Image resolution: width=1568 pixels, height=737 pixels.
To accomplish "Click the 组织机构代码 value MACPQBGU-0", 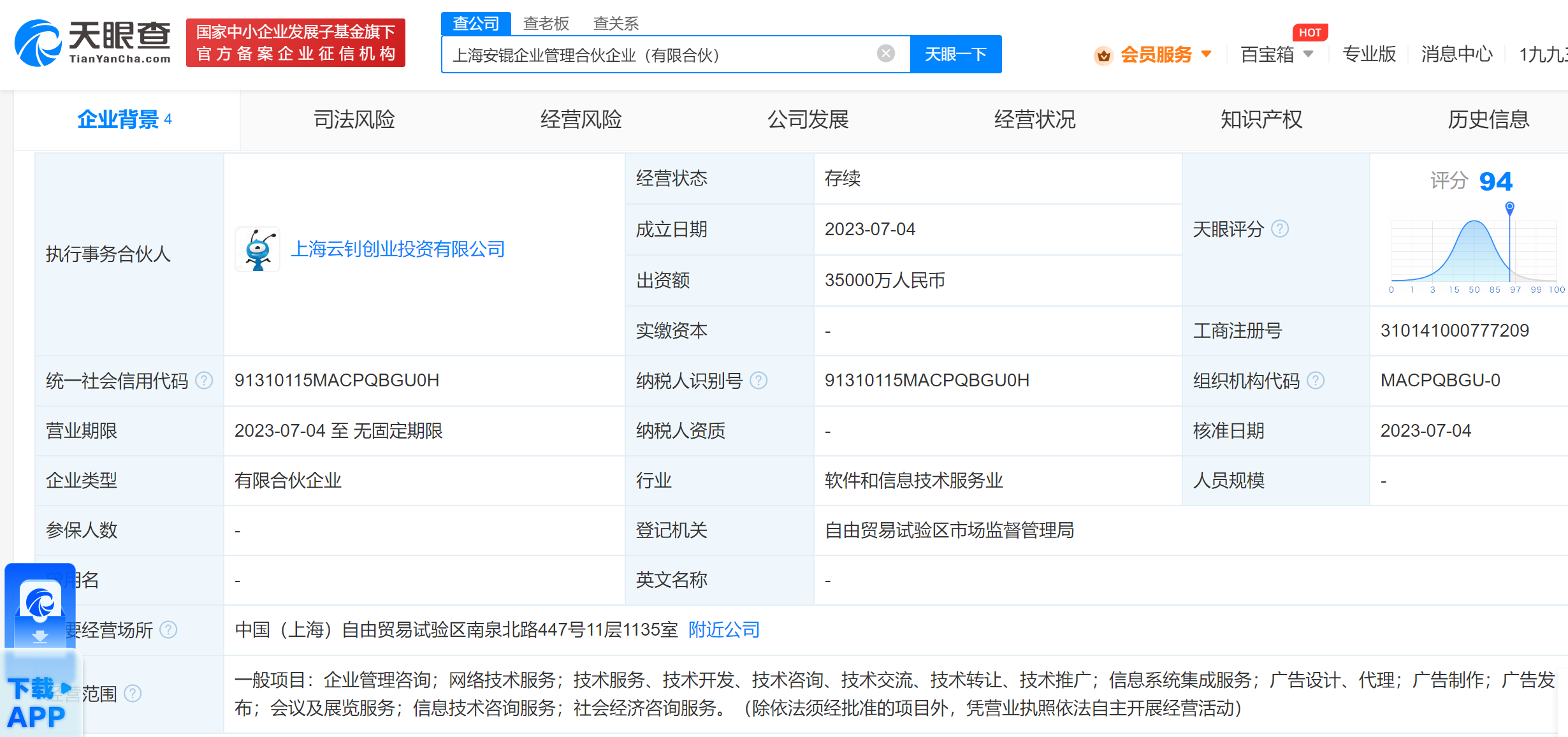I will point(1440,381).
